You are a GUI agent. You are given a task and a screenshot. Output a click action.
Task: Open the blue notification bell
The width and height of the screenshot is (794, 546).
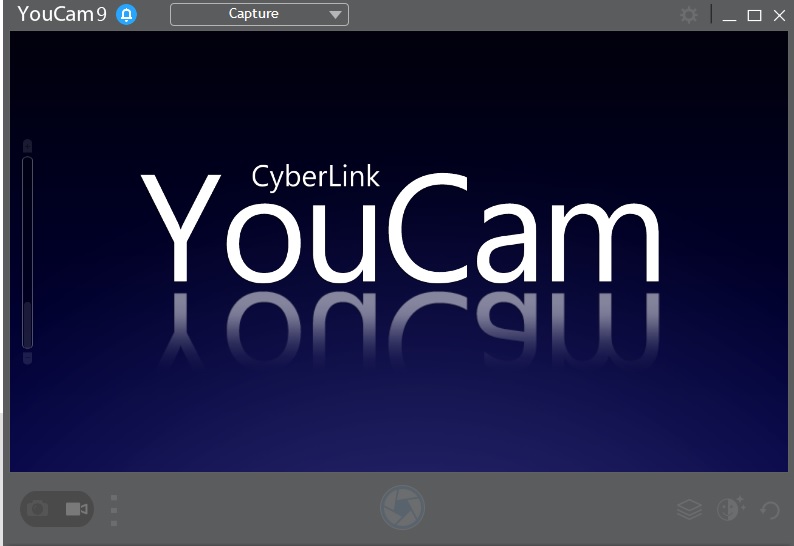[126, 15]
